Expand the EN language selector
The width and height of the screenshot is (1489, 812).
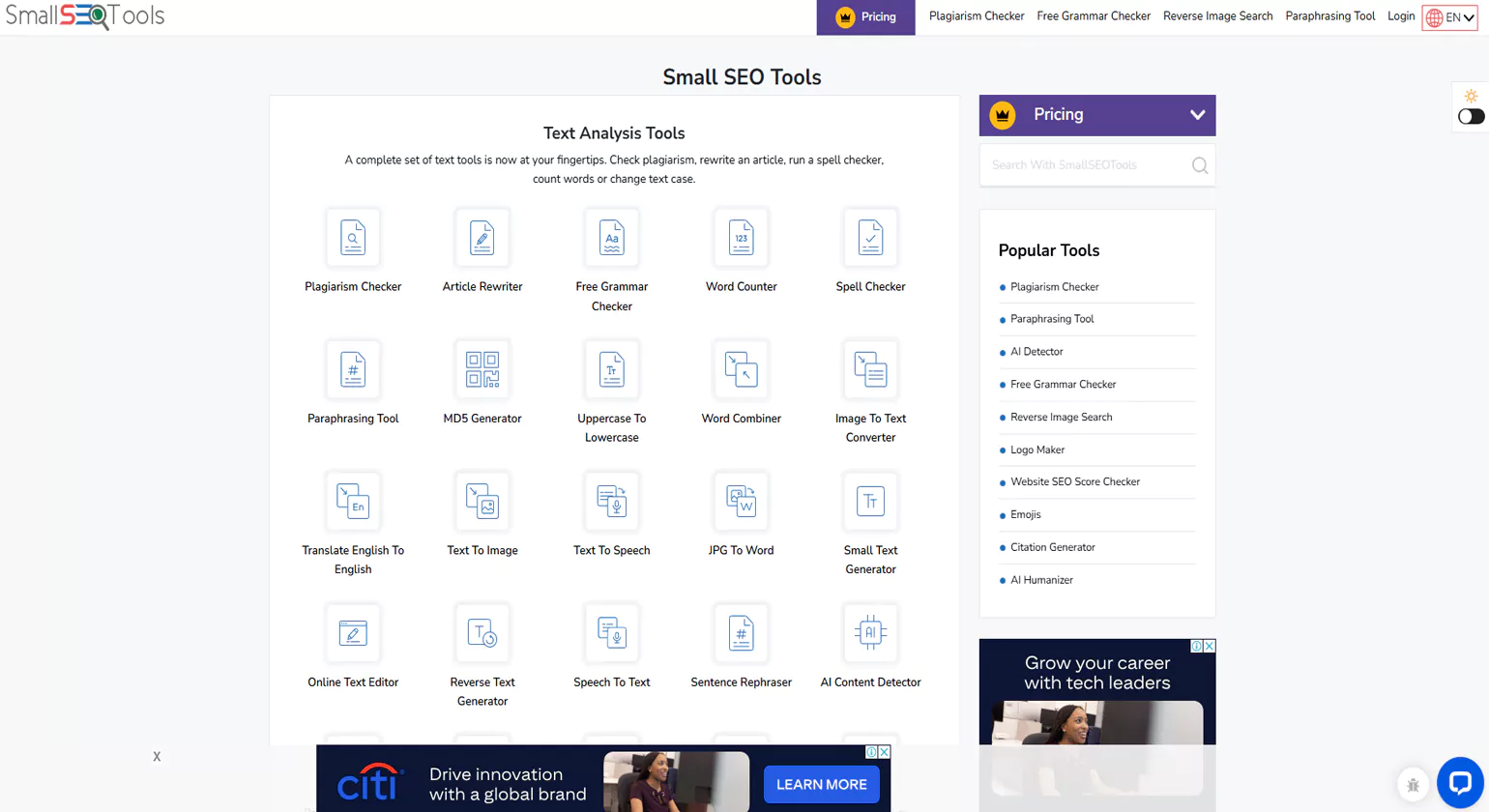[x=1448, y=16]
